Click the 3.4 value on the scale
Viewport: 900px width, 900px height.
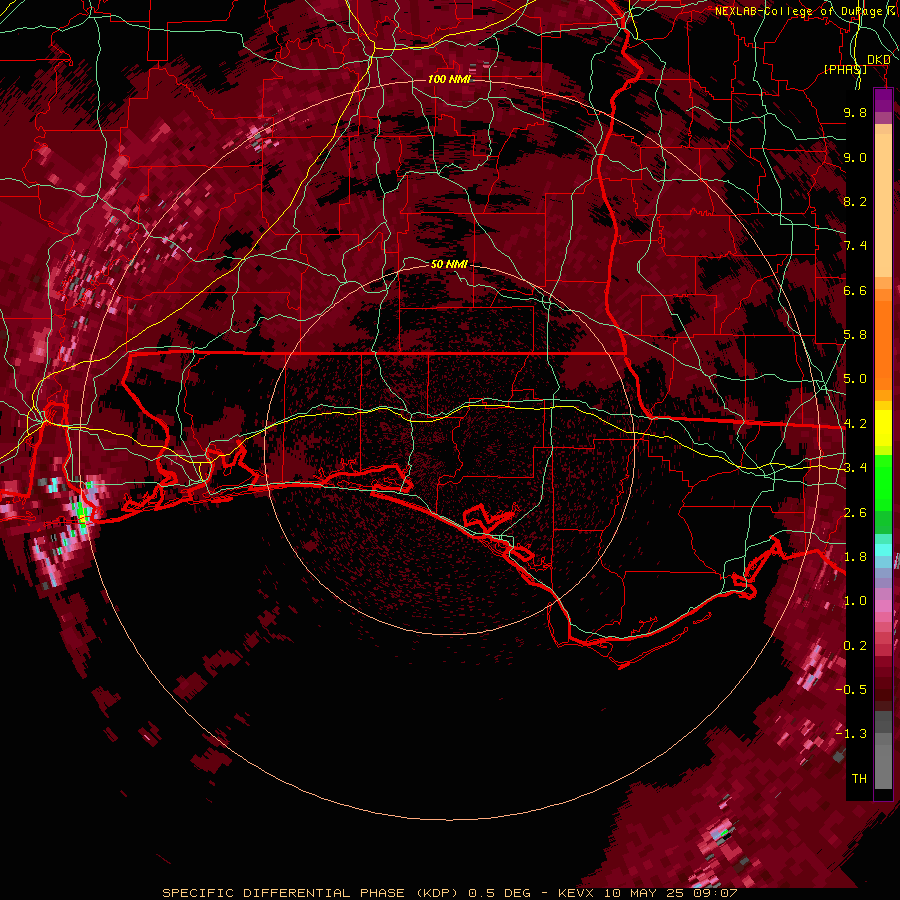(x=855, y=468)
